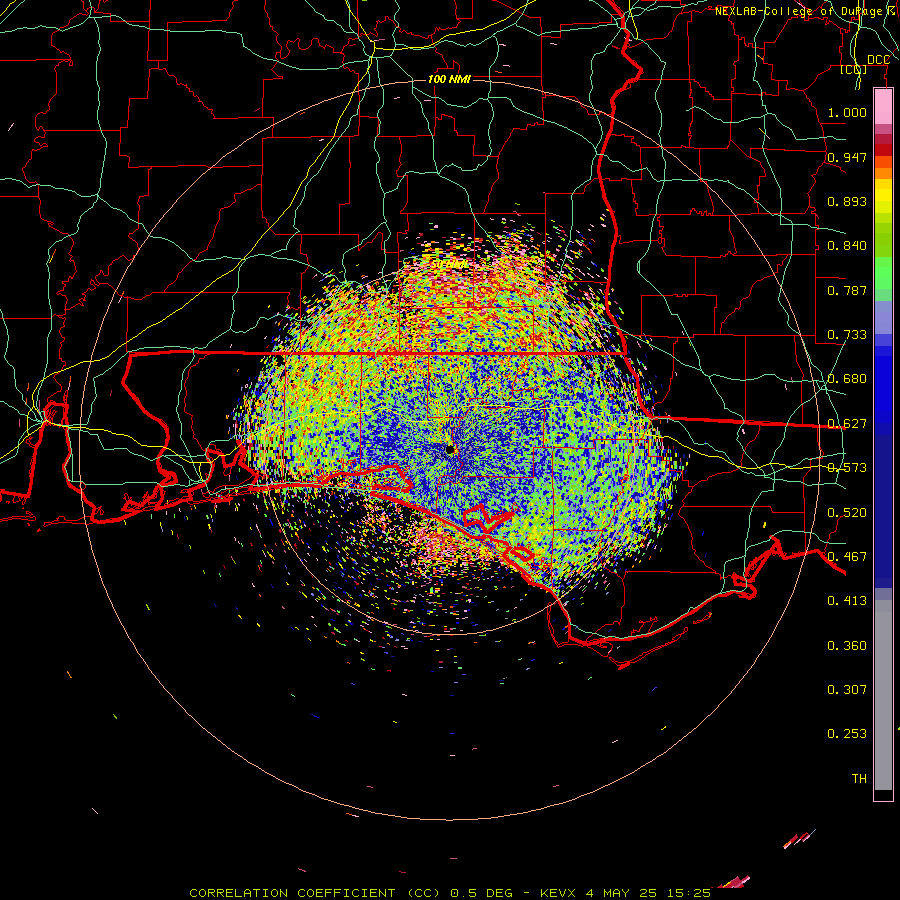The height and width of the screenshot is (900, 900).
Task: Click the 0.253 color scale value
Action: click(x=847, y=734)
